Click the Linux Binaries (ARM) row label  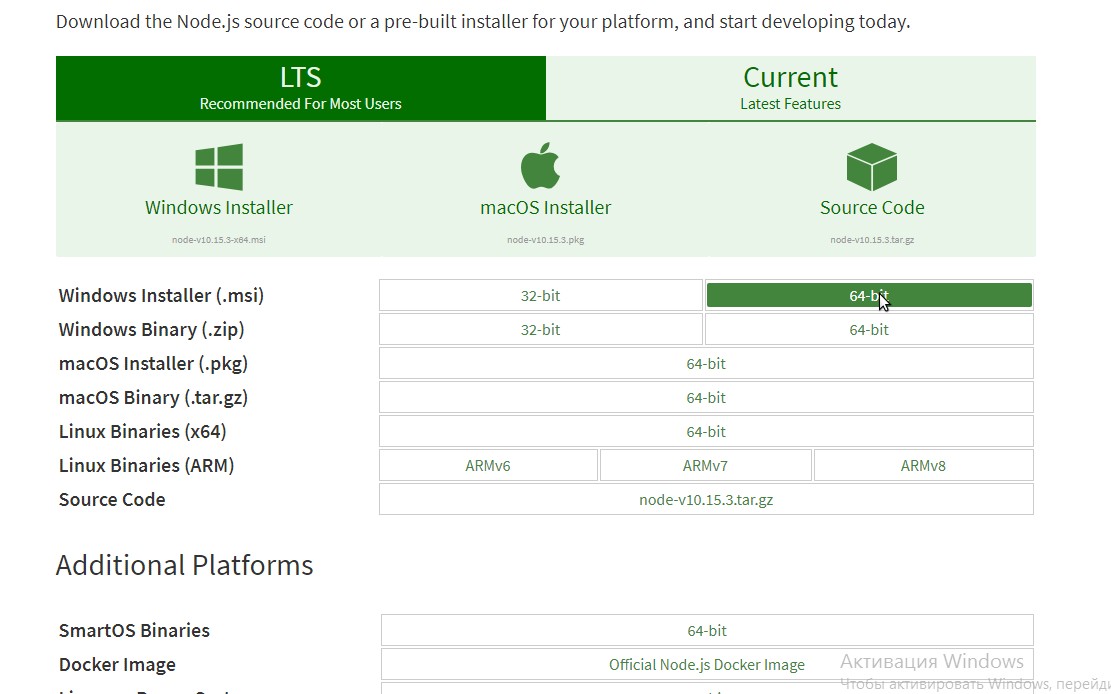pos(147,466)
